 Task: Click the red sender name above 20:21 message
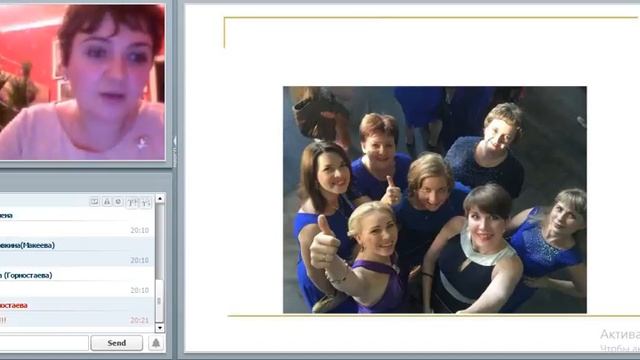(13, 305)
